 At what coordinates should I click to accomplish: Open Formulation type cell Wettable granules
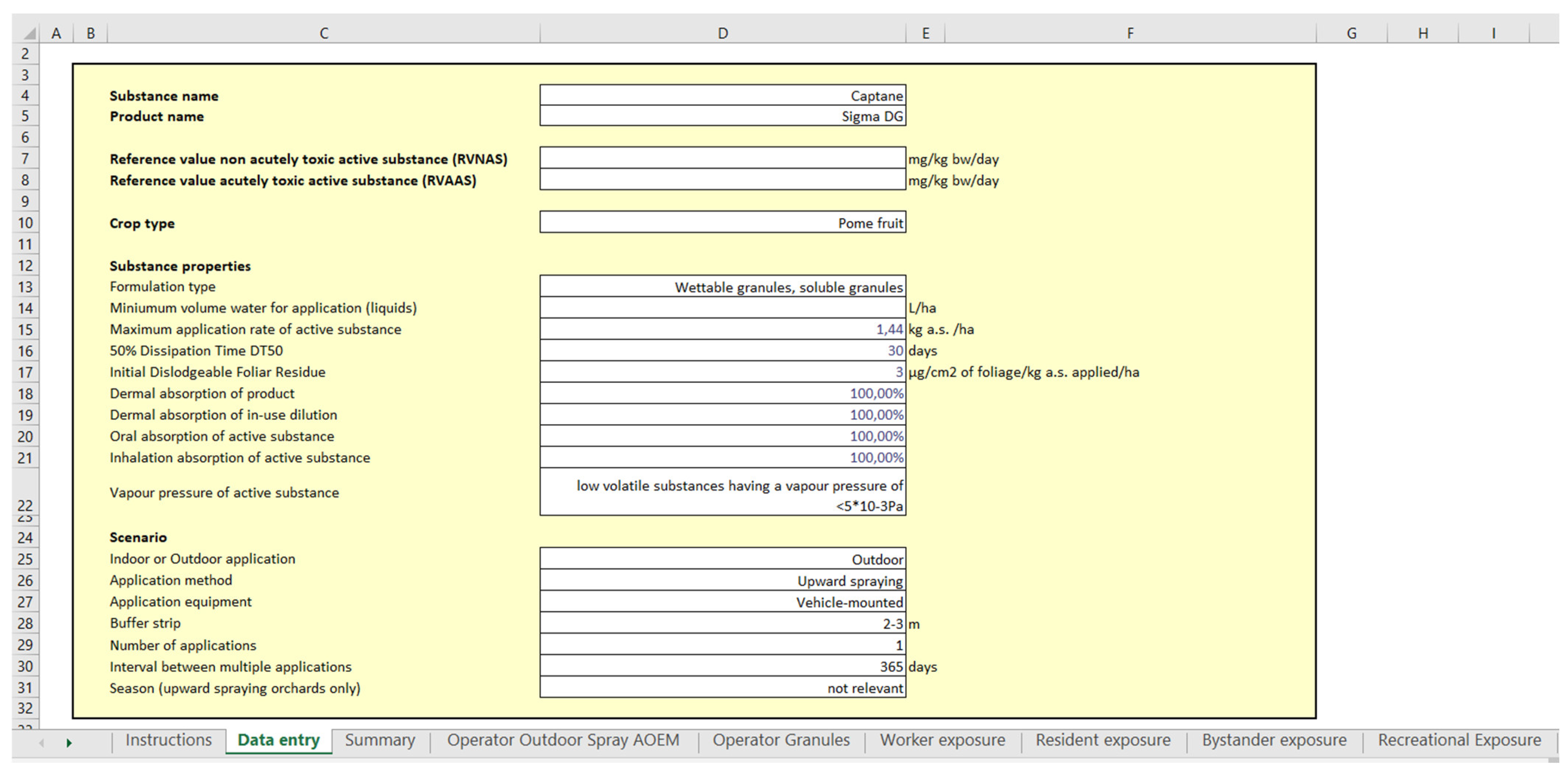coord(723,287)
